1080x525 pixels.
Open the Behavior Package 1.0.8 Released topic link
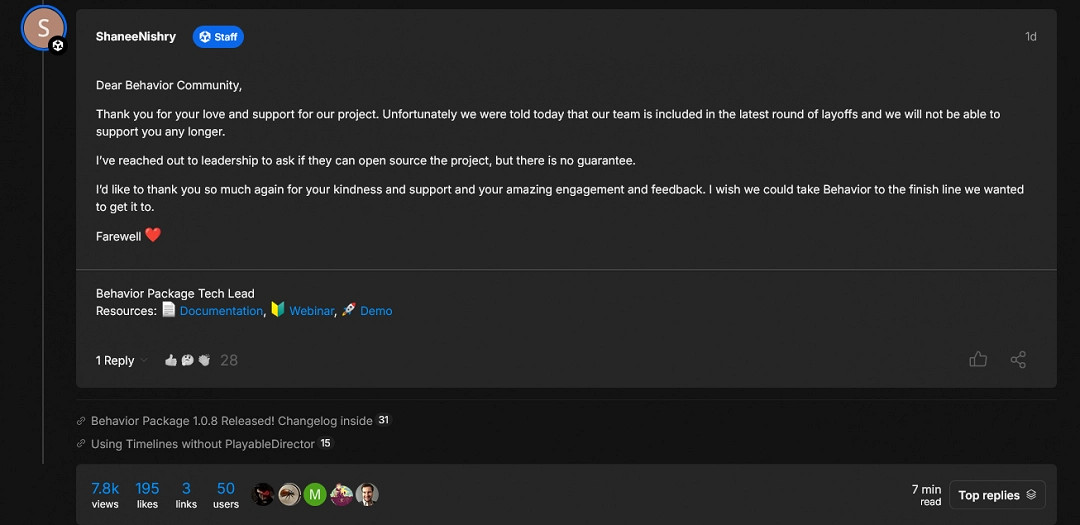(x=231, y=421)
